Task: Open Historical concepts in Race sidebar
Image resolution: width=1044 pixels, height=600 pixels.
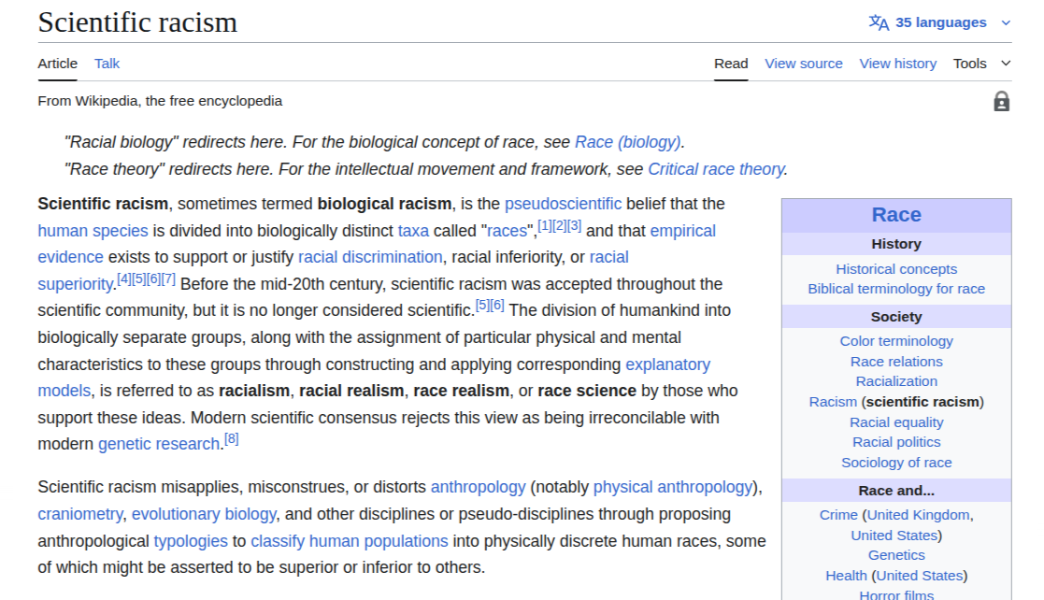Action: (896, 269)
